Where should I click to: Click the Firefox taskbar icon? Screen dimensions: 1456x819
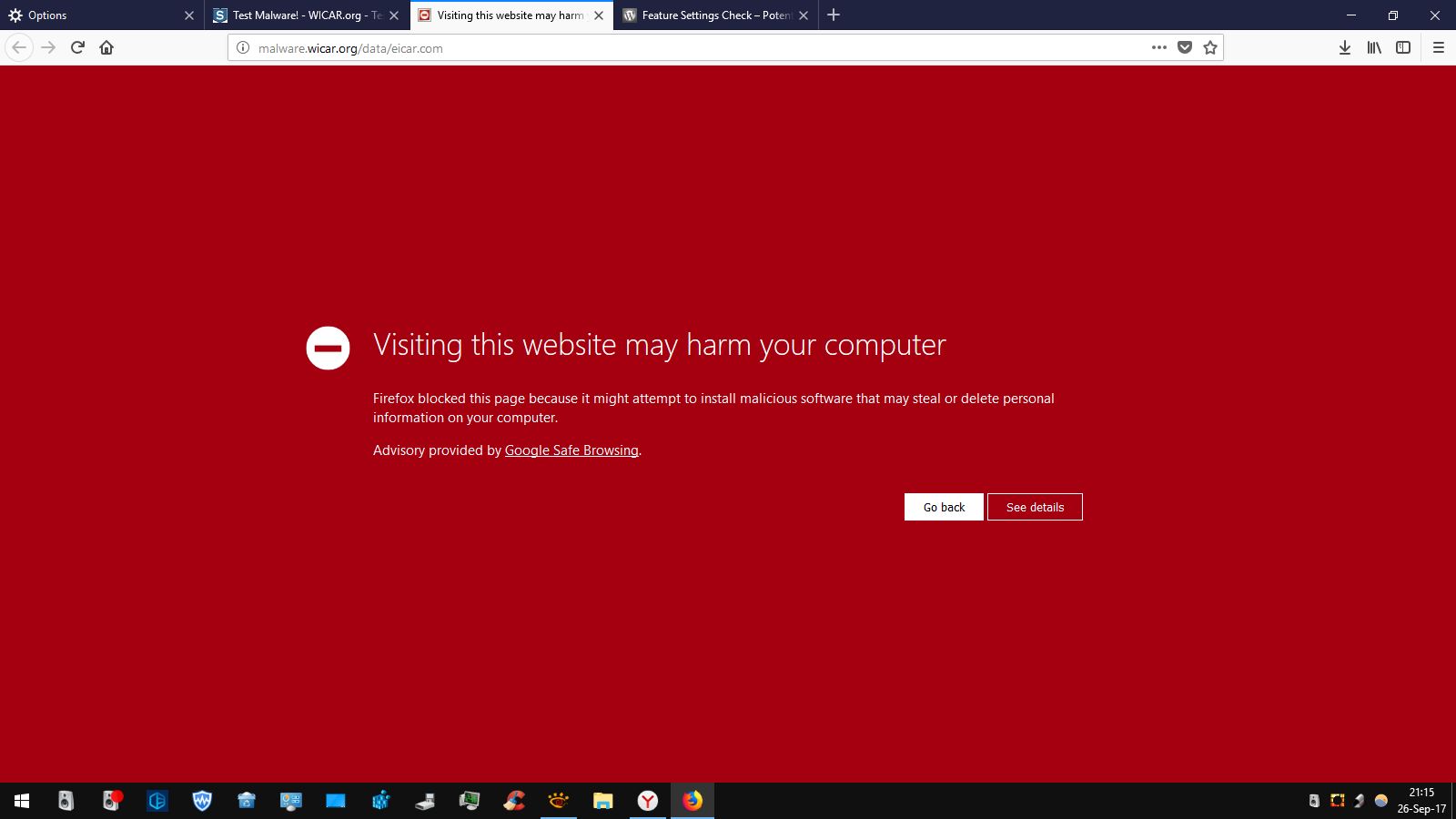693,801
